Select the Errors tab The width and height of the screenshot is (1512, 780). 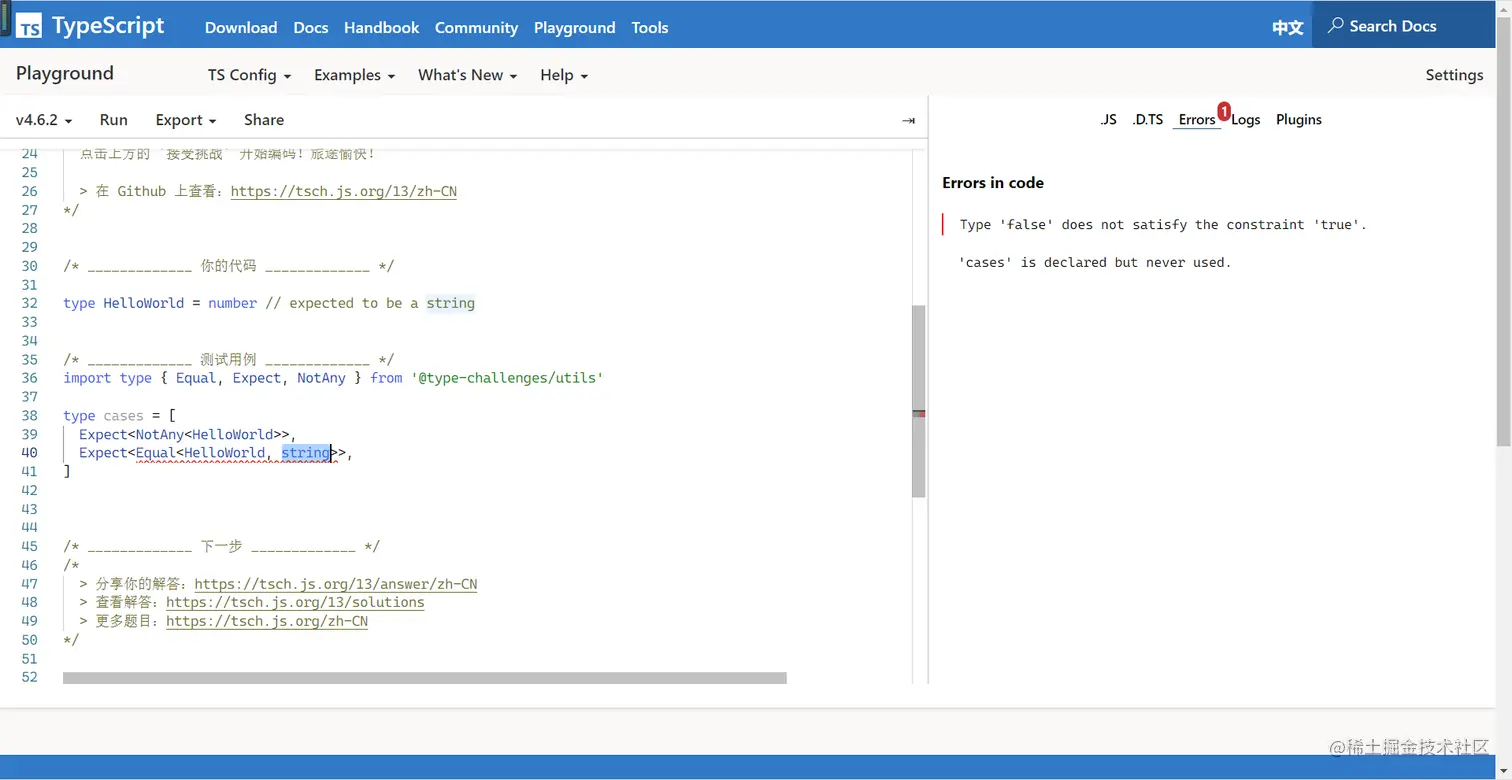pyautogui.click(x=1197, y=119)
